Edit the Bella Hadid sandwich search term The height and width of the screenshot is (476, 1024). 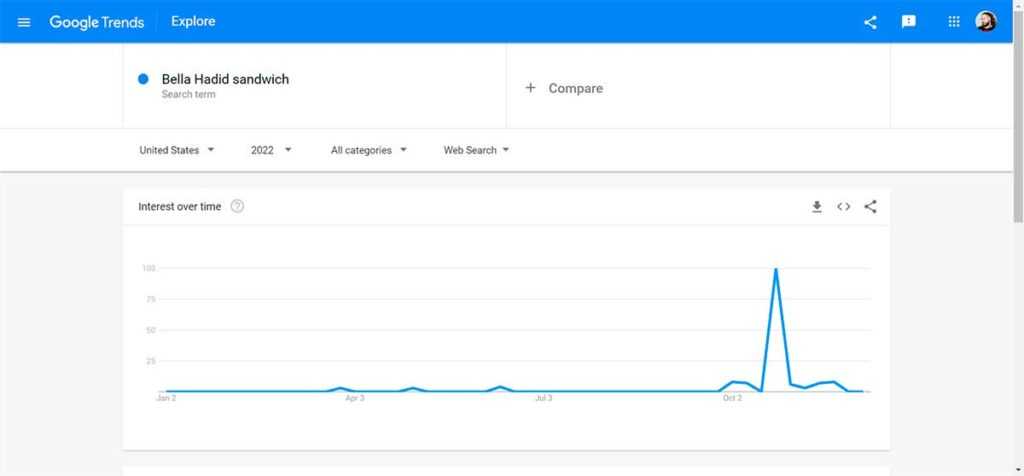225,79
